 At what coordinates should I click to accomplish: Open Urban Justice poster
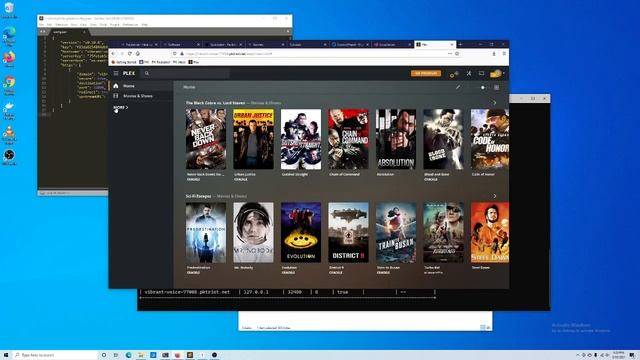pos(253,139)
